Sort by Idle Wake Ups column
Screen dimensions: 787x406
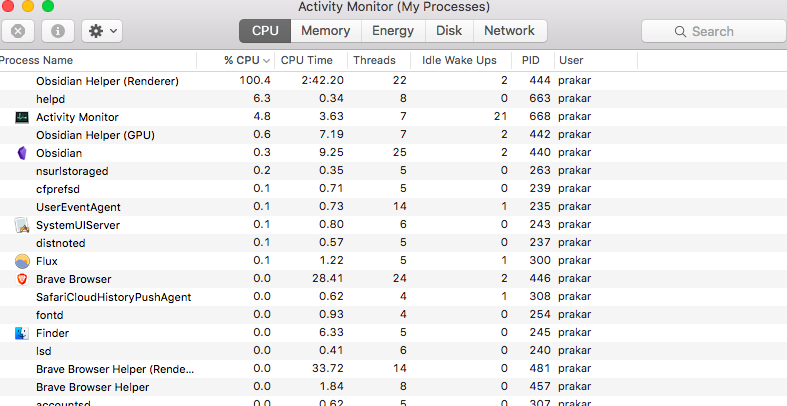click(x=459, y=60)
